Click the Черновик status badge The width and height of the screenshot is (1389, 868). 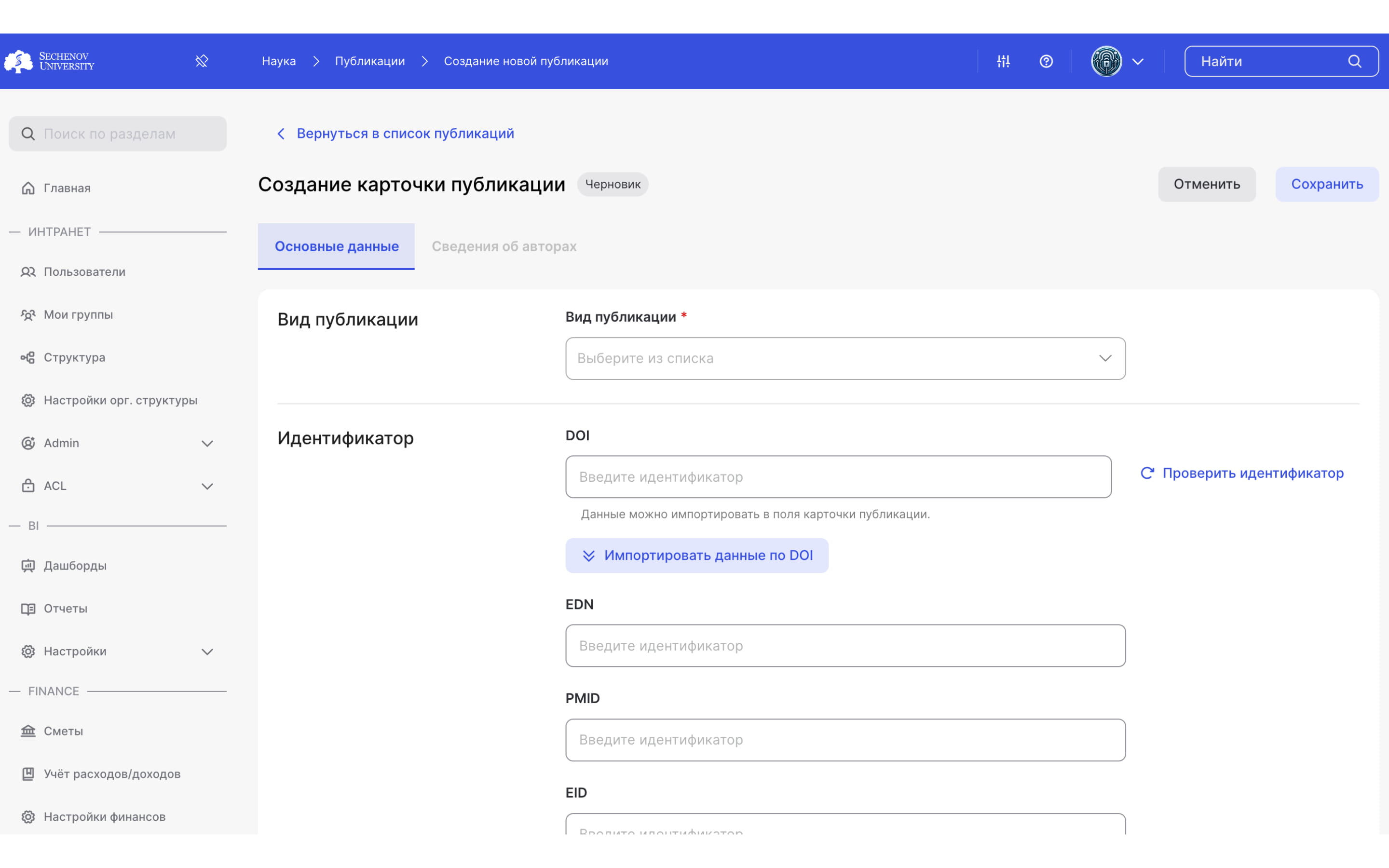click(613, 184)
